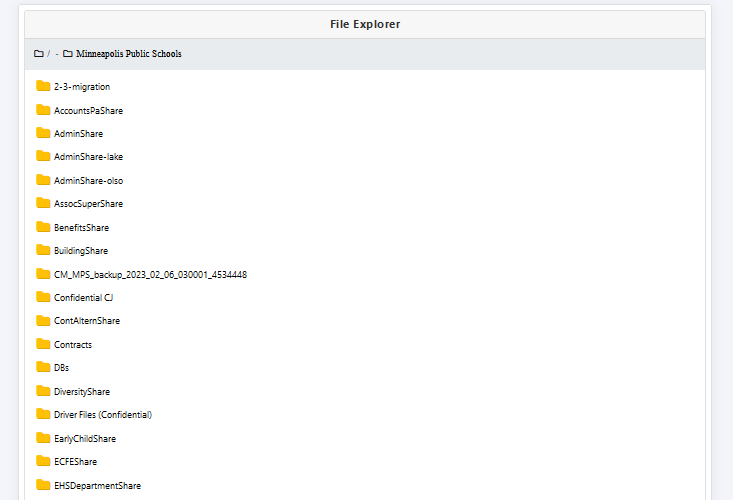Open the CM_MPS_backup_2023_02_06 folder
Image resolution: width=733 pixels, height=500 pixels.
pyautogui.click(x=150, y=274)
